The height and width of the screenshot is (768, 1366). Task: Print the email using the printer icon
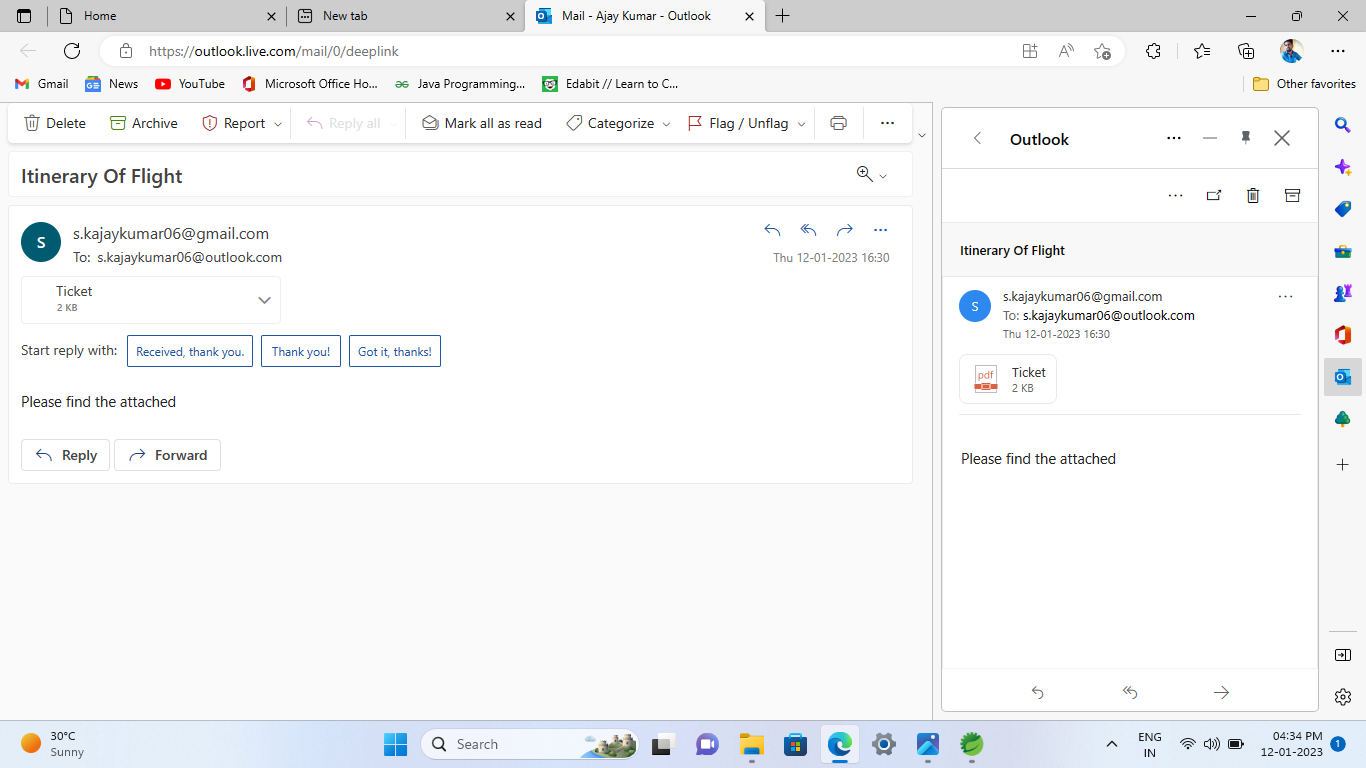(x=838, y=122)
